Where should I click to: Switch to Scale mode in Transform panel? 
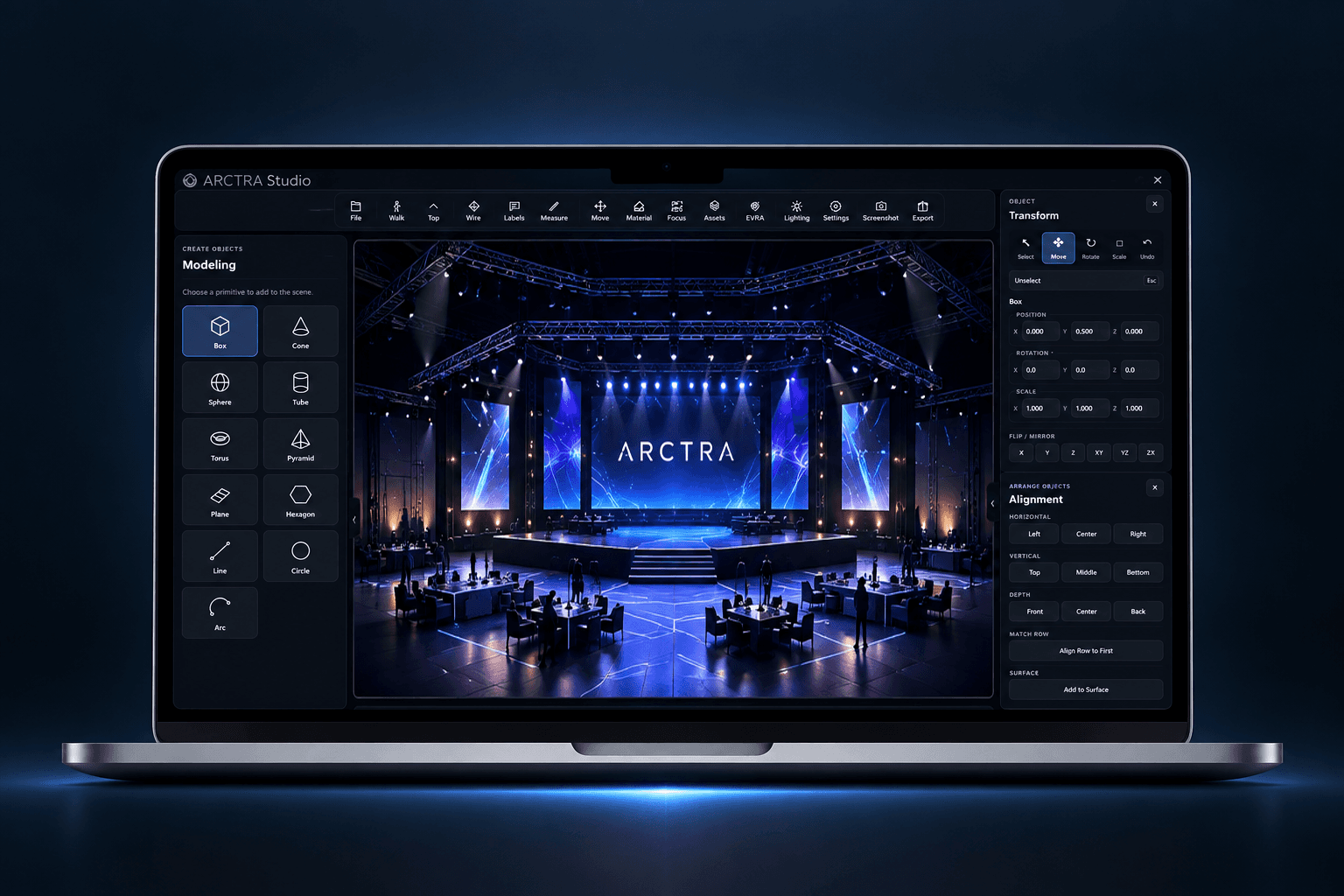pyautogui.click(x=1119, y=248)
